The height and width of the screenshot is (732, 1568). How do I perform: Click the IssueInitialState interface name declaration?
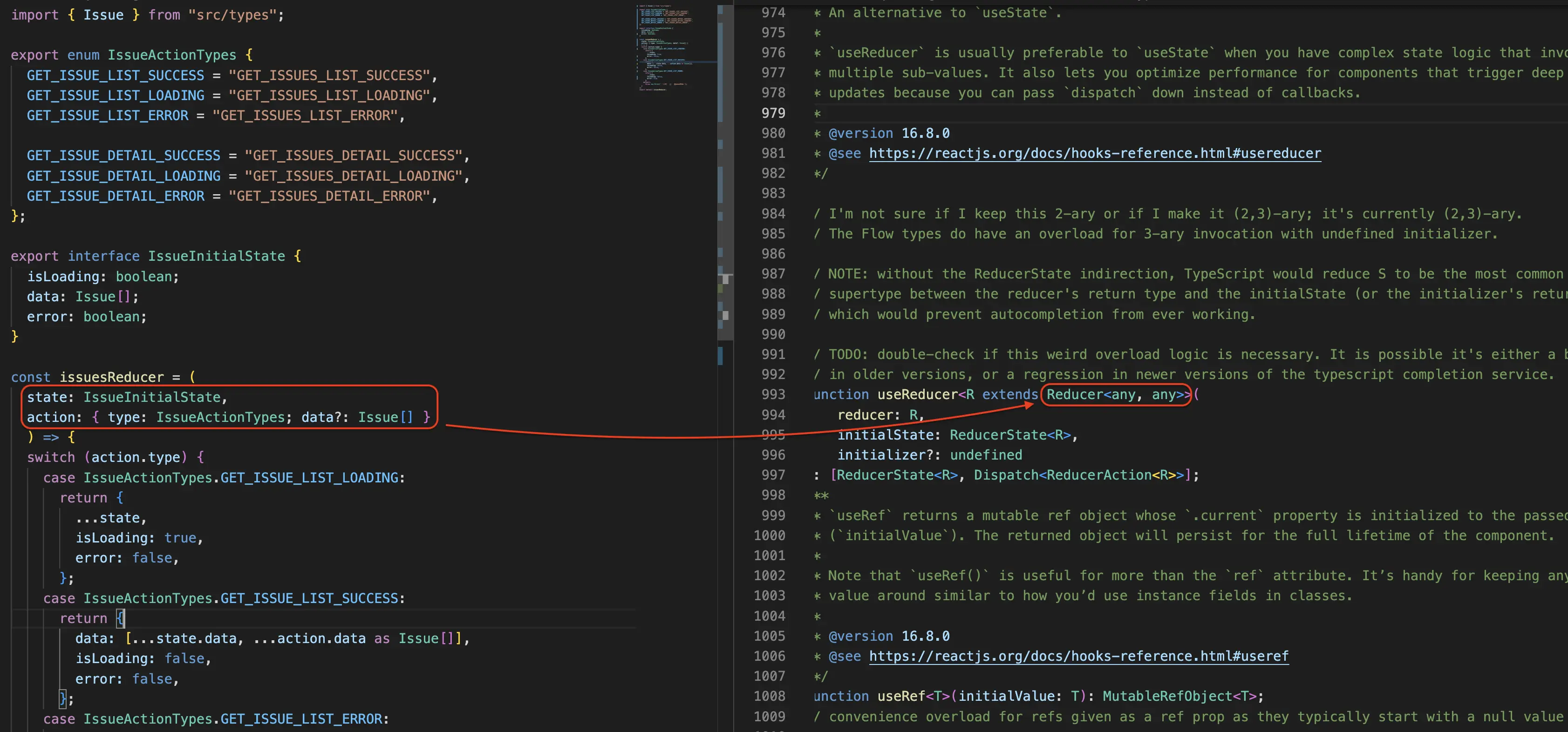point(216,256)
